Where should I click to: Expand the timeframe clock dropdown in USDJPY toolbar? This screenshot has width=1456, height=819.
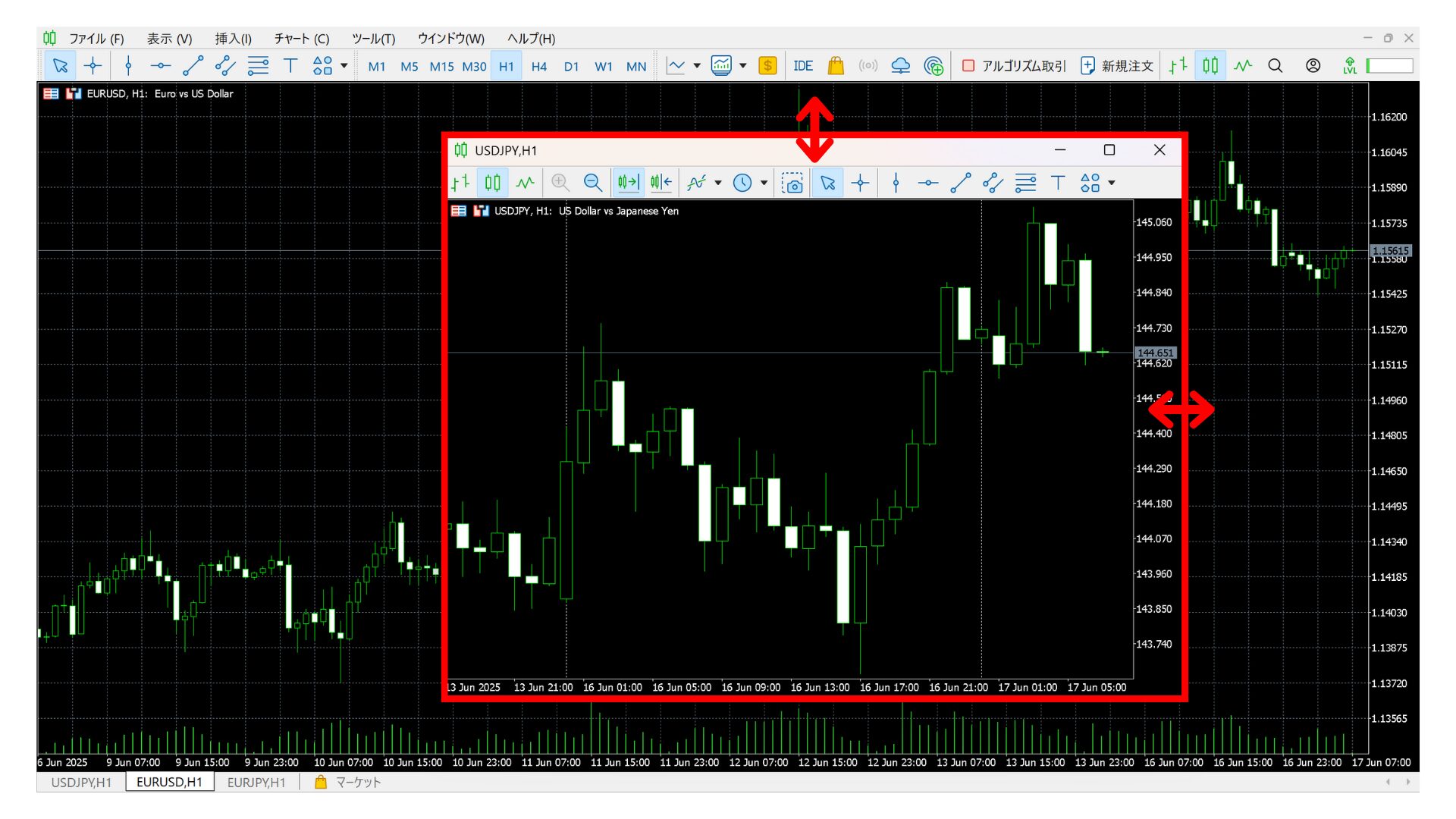click(764, 183)
